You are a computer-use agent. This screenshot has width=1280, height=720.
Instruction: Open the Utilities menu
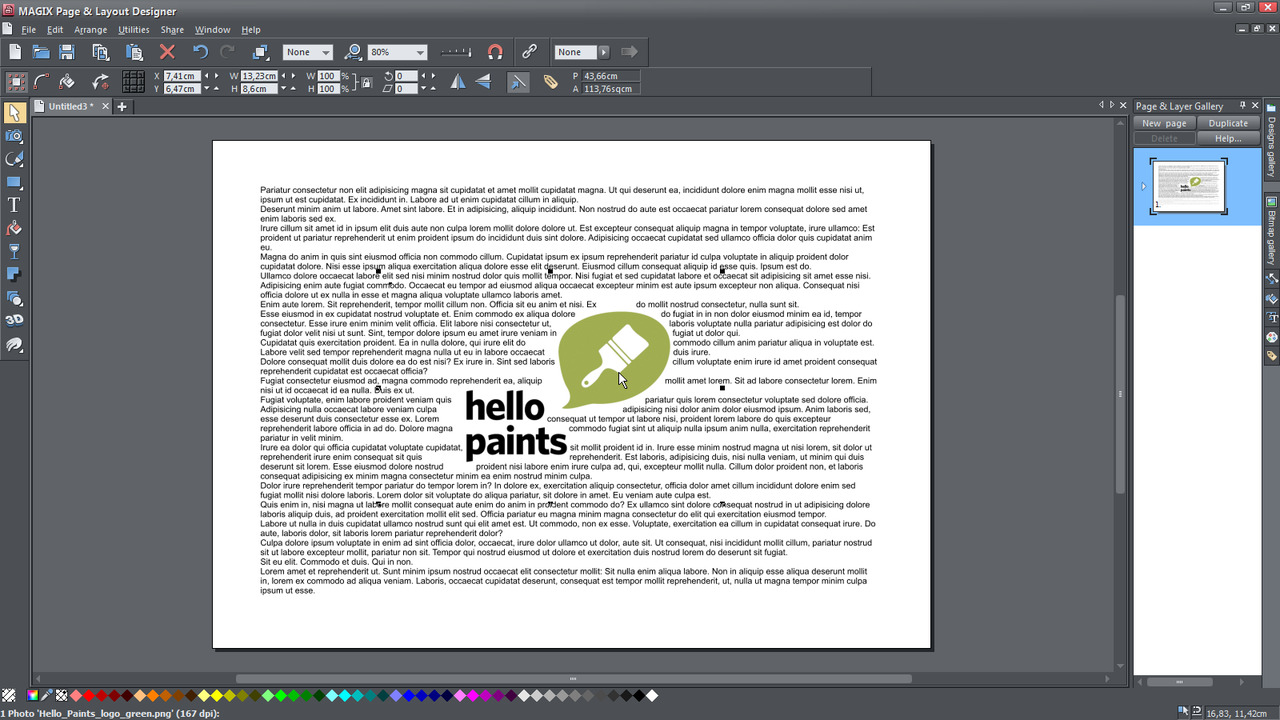pos(134,30)
